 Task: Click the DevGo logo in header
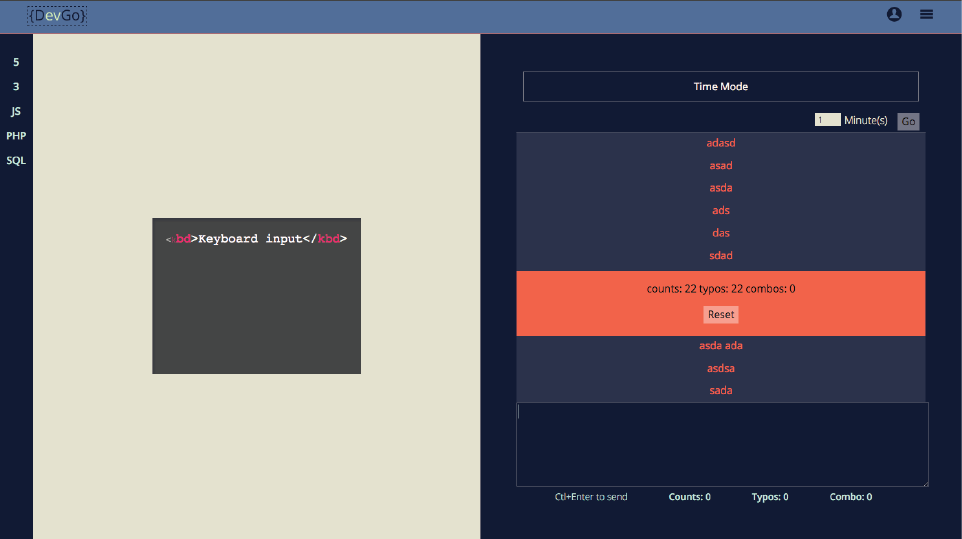(x=57, y=15)
